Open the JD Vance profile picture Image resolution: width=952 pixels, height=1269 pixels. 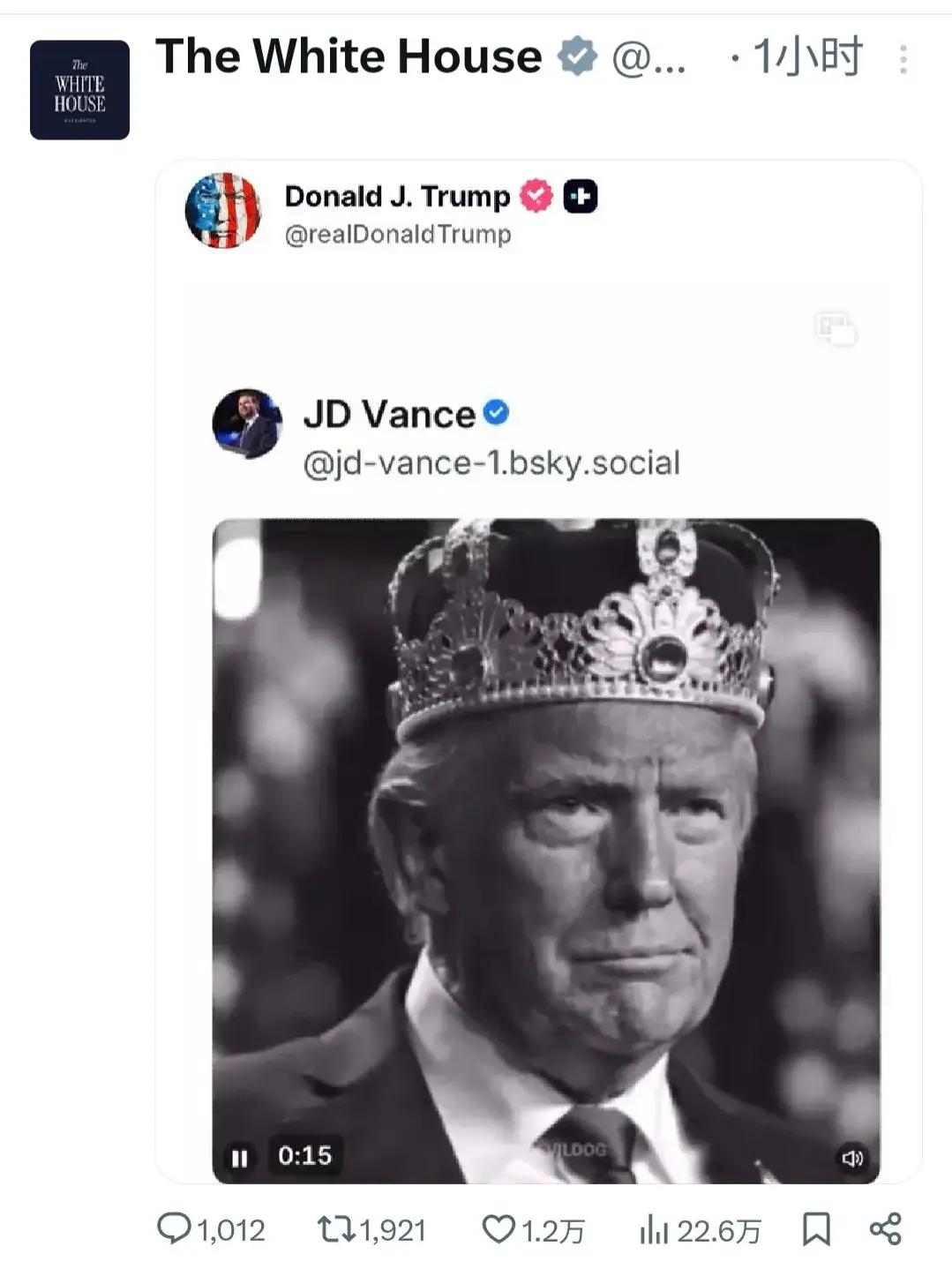pyautogui.click(x=247, y=424)
